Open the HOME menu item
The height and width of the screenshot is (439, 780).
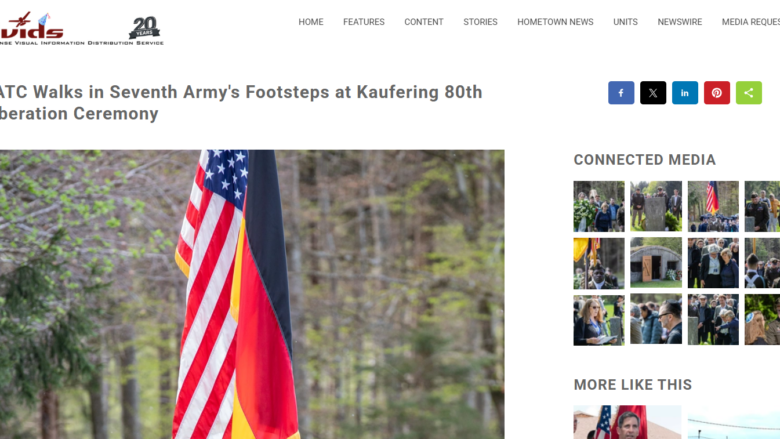click(x=311, y=22)
